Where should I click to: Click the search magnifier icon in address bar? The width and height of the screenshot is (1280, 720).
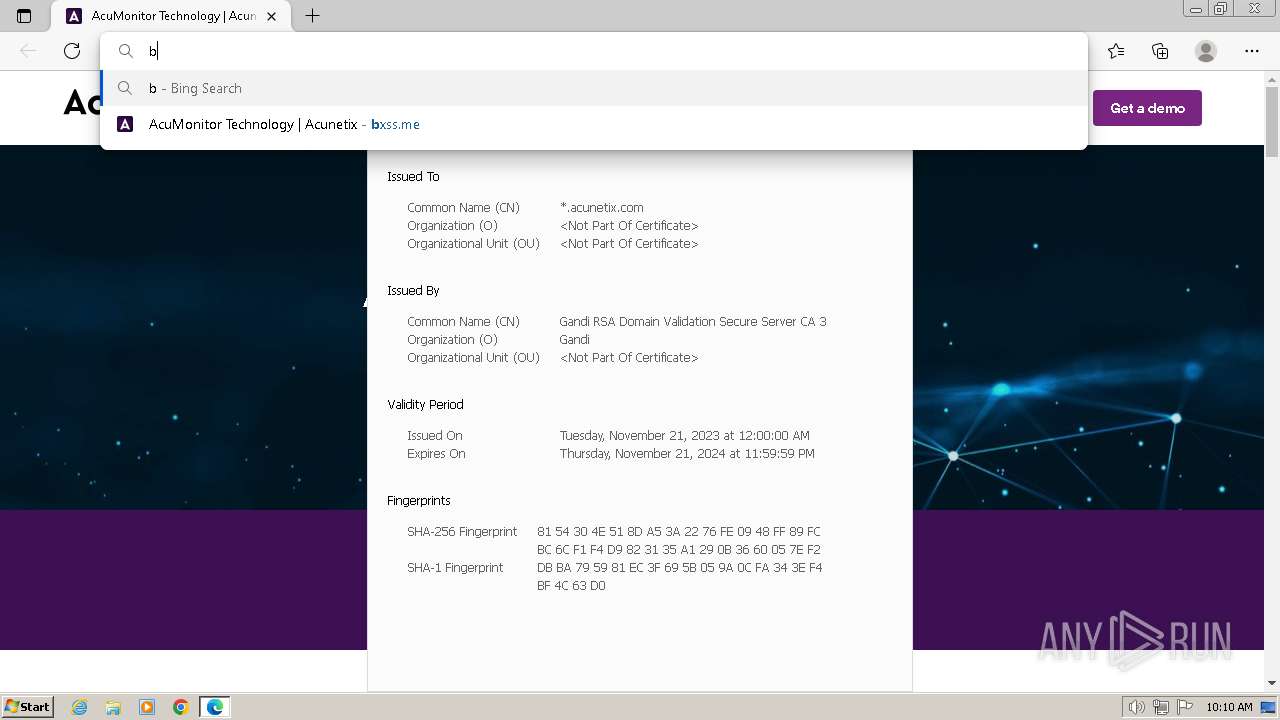pos(126,51)
